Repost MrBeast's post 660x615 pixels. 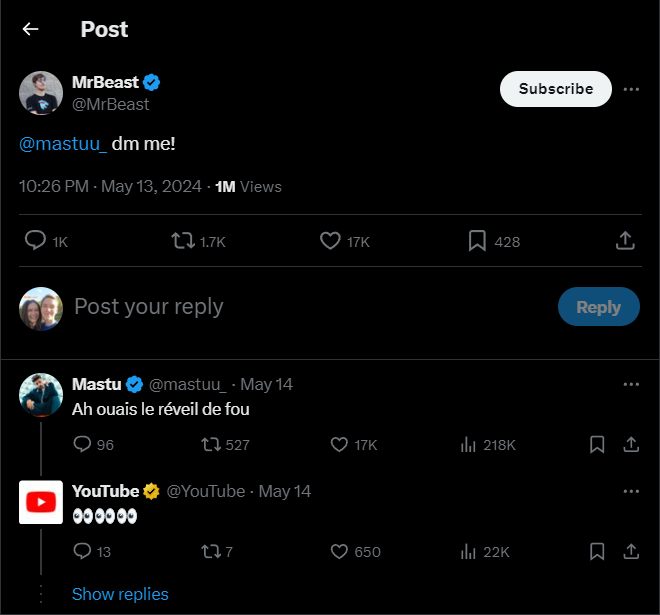[x=183, y=241]
